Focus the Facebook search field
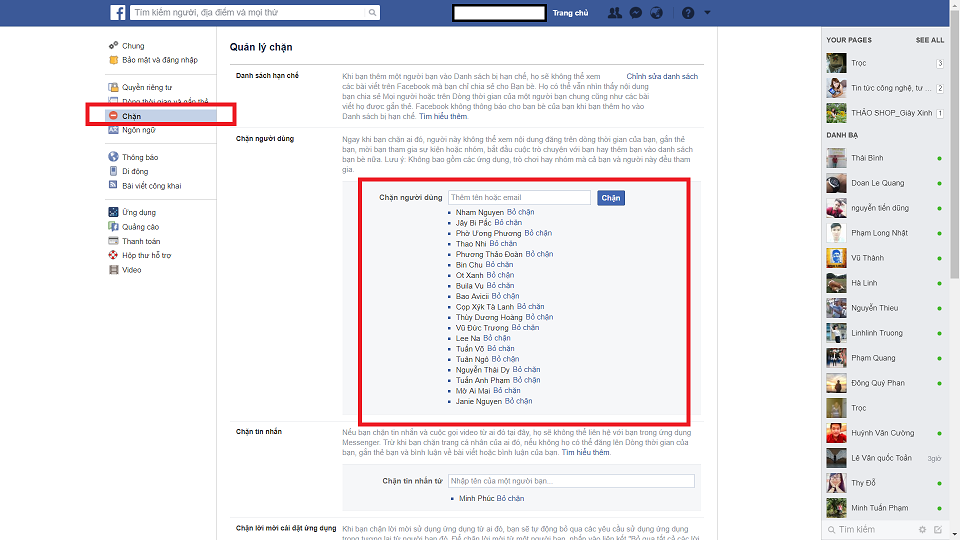The height and width of the screenshot is (540, 960). pyautogui.click(x=249, y=12)
